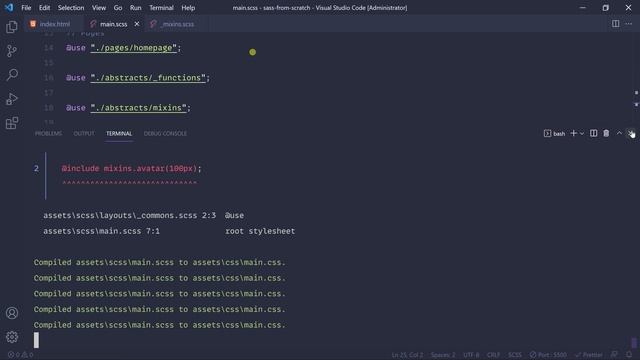Click the terminal scrollbar thumb
The height and width of the screenshot is (360, 640).
pos(634,342)
